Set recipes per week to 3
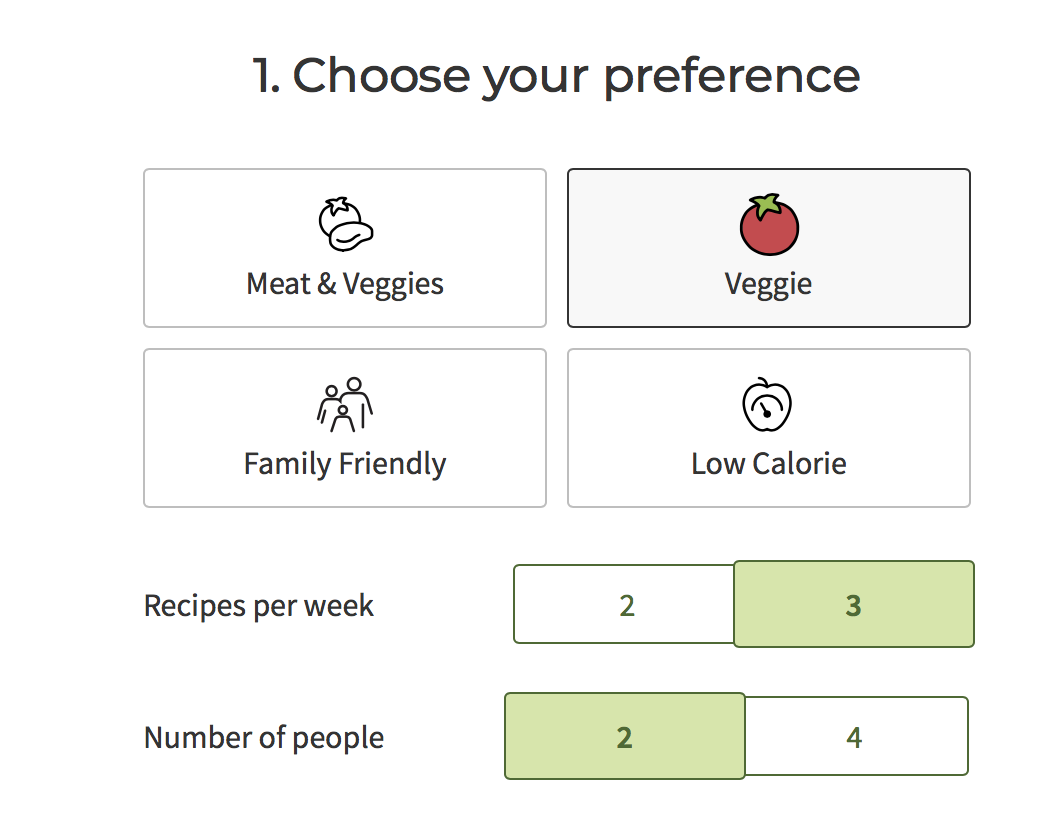1056x832 pixels. [x=853, y=605]
